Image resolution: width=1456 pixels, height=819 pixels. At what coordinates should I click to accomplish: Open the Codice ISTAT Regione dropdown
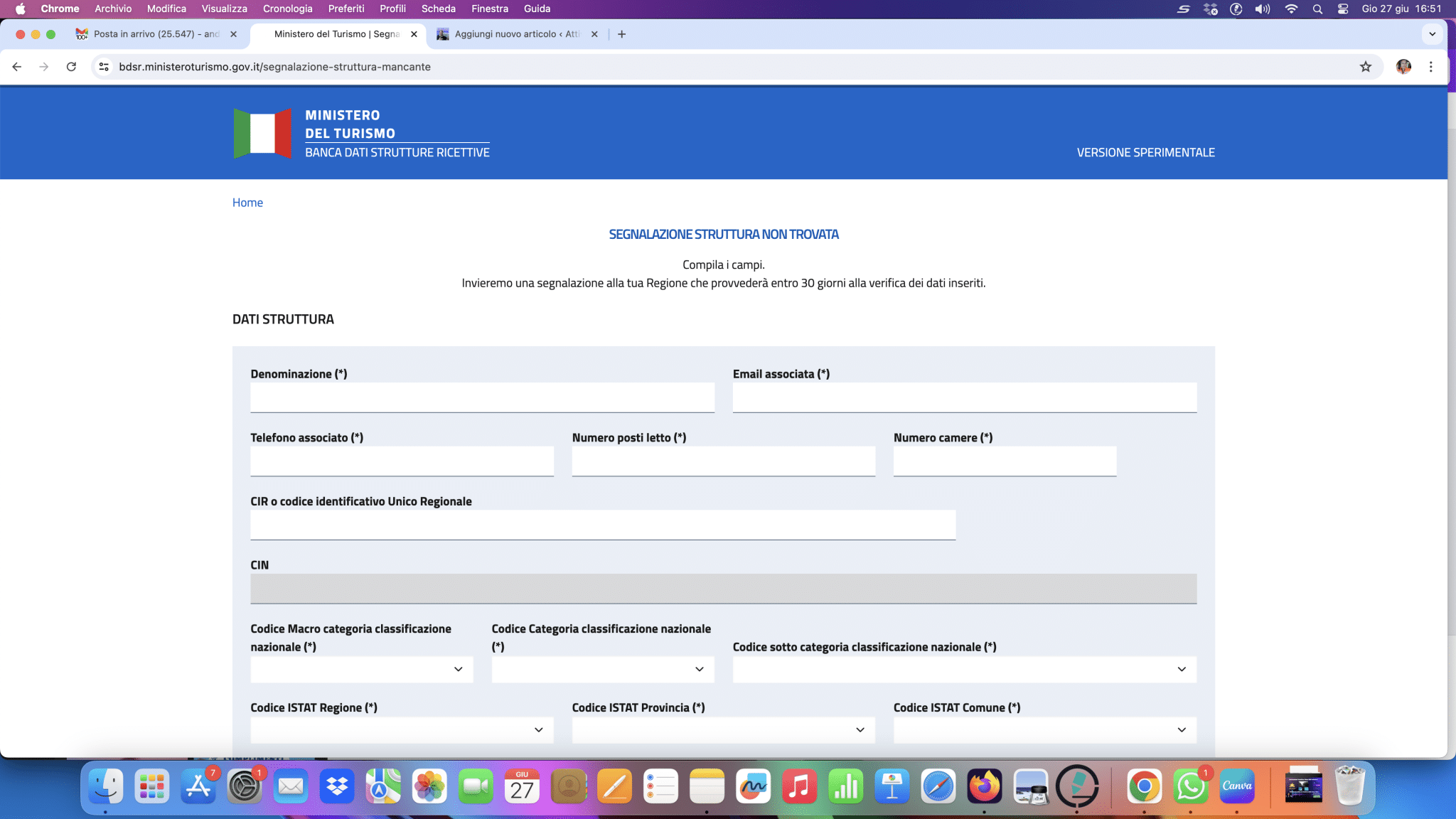pos(402,730)
